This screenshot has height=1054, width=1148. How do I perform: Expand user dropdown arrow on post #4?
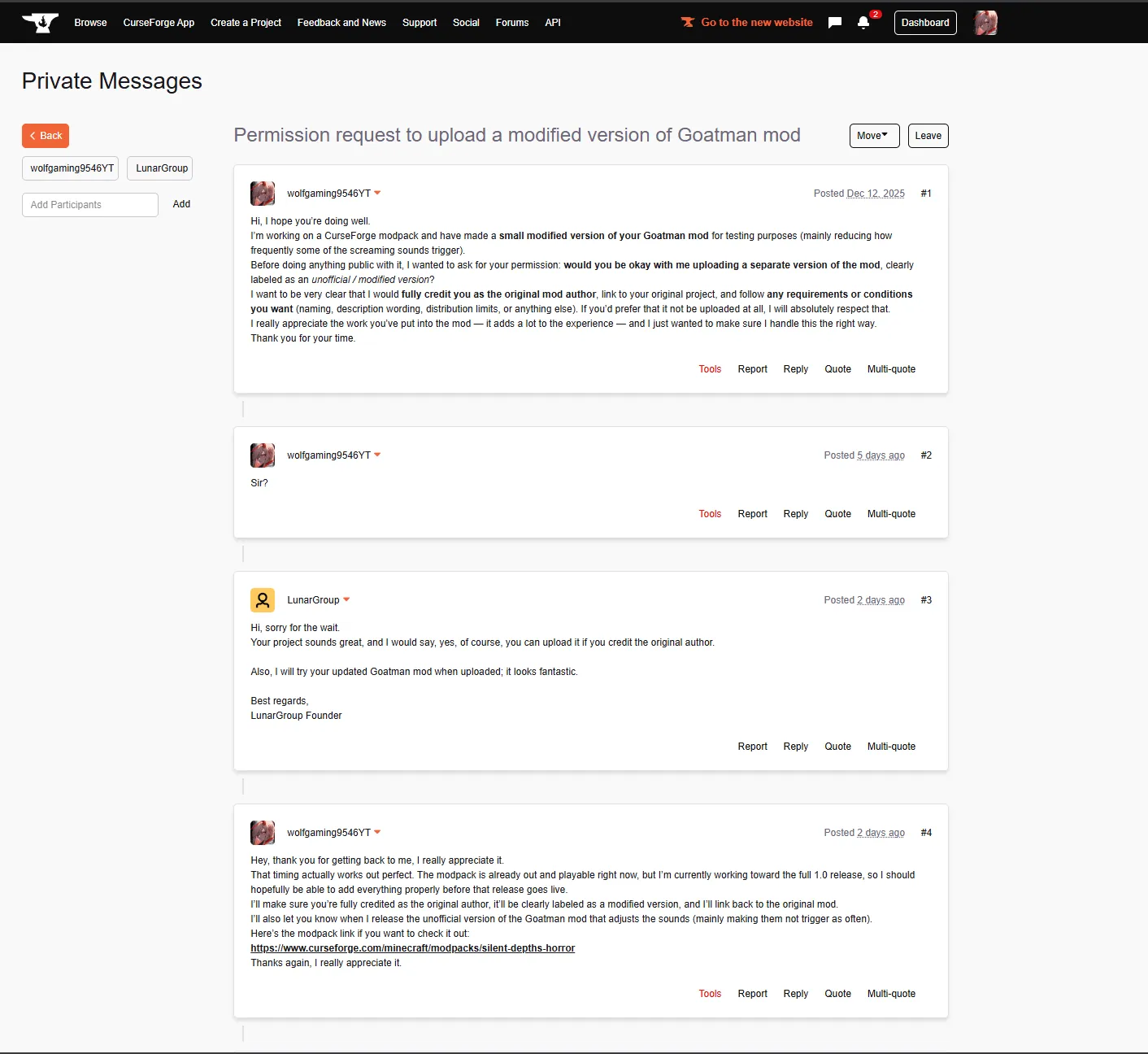click(377, 833)
